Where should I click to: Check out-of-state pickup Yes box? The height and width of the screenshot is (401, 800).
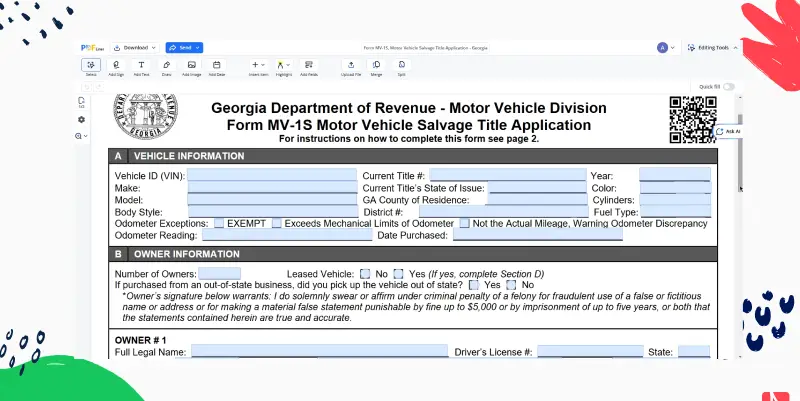(474, 285)
